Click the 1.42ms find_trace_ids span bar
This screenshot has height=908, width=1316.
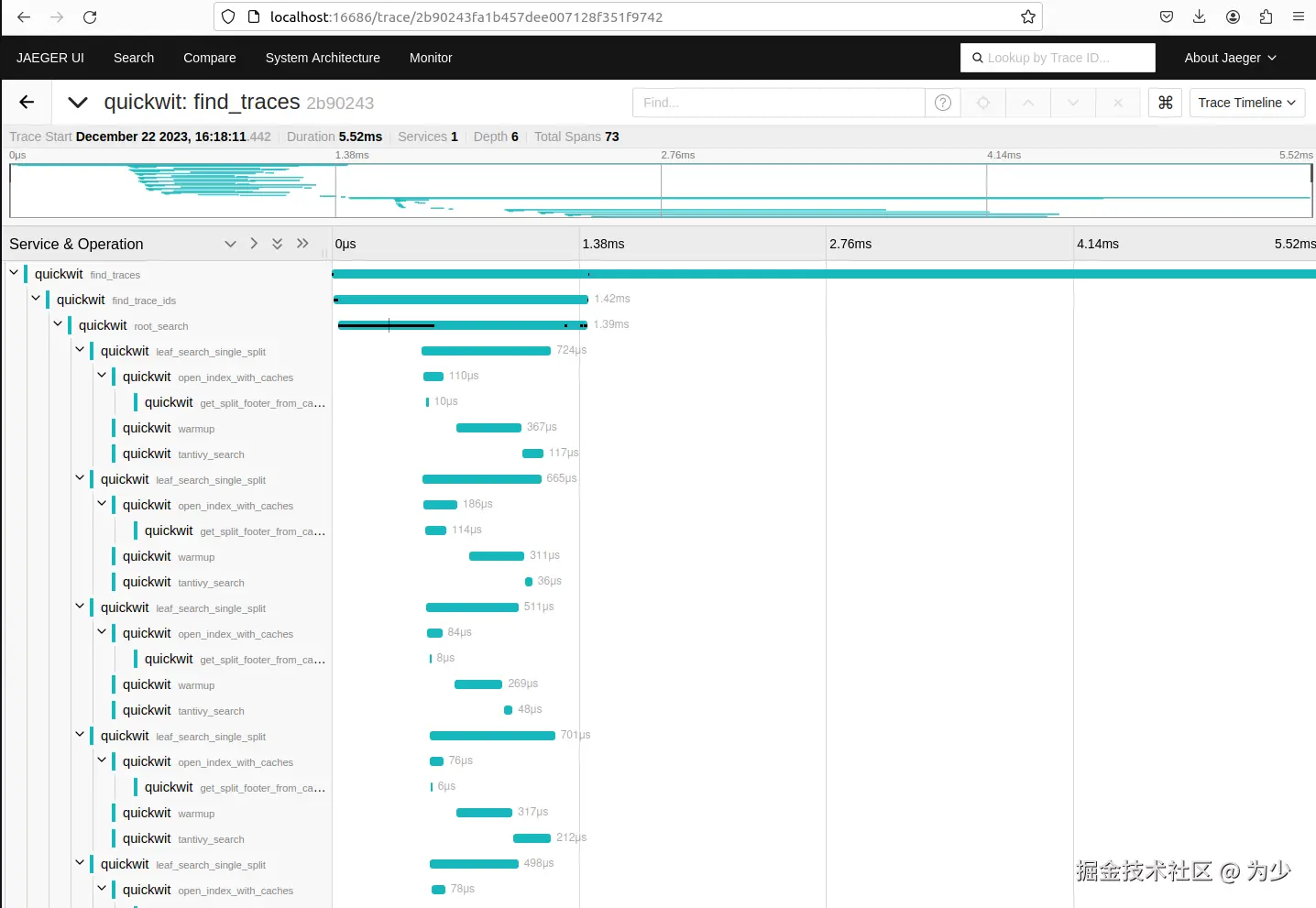click(x=461, y=300)
